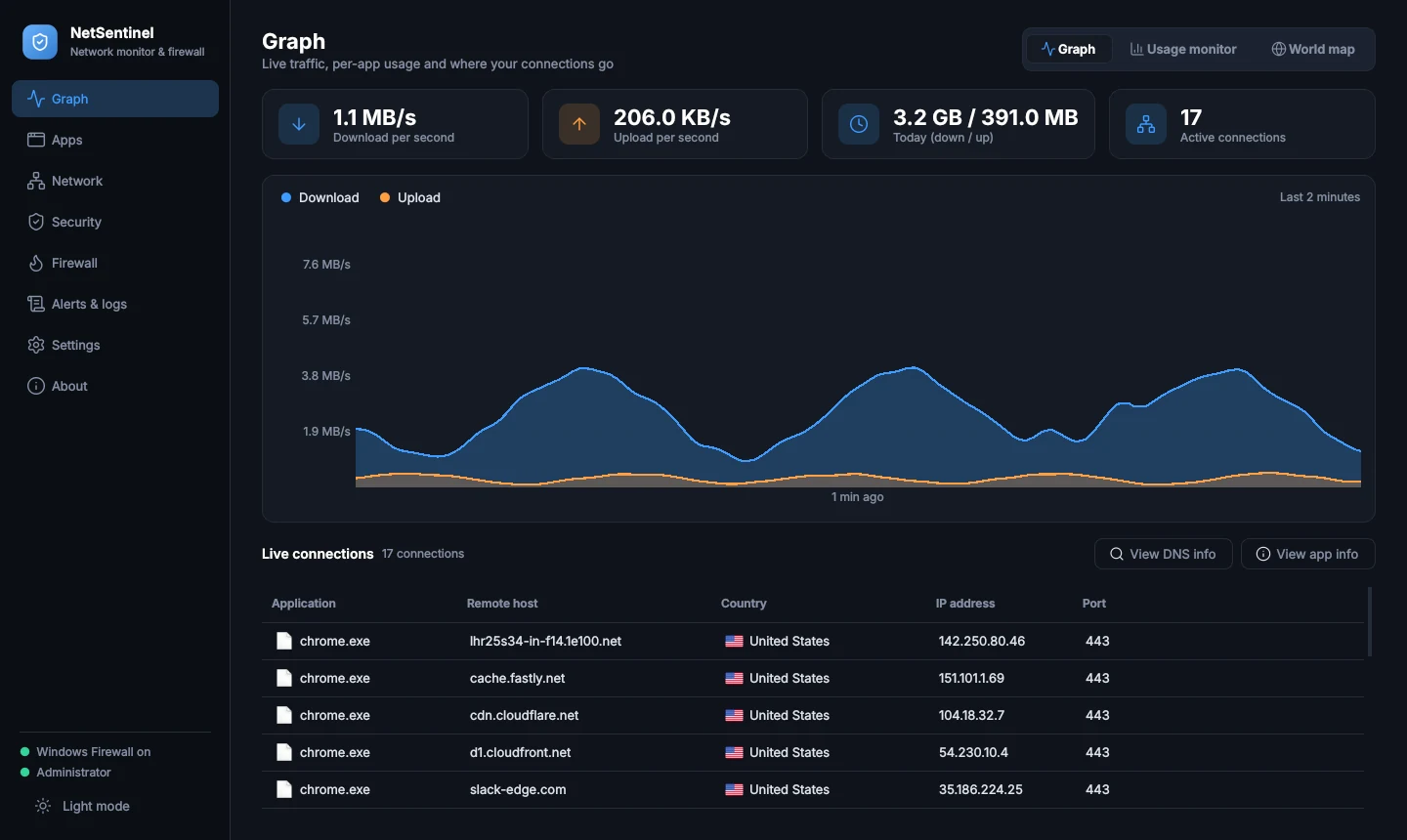The image size is (1407, 840).
Task: Click the slack-edge.com remote host cell
Action: [x=518, y=789]
